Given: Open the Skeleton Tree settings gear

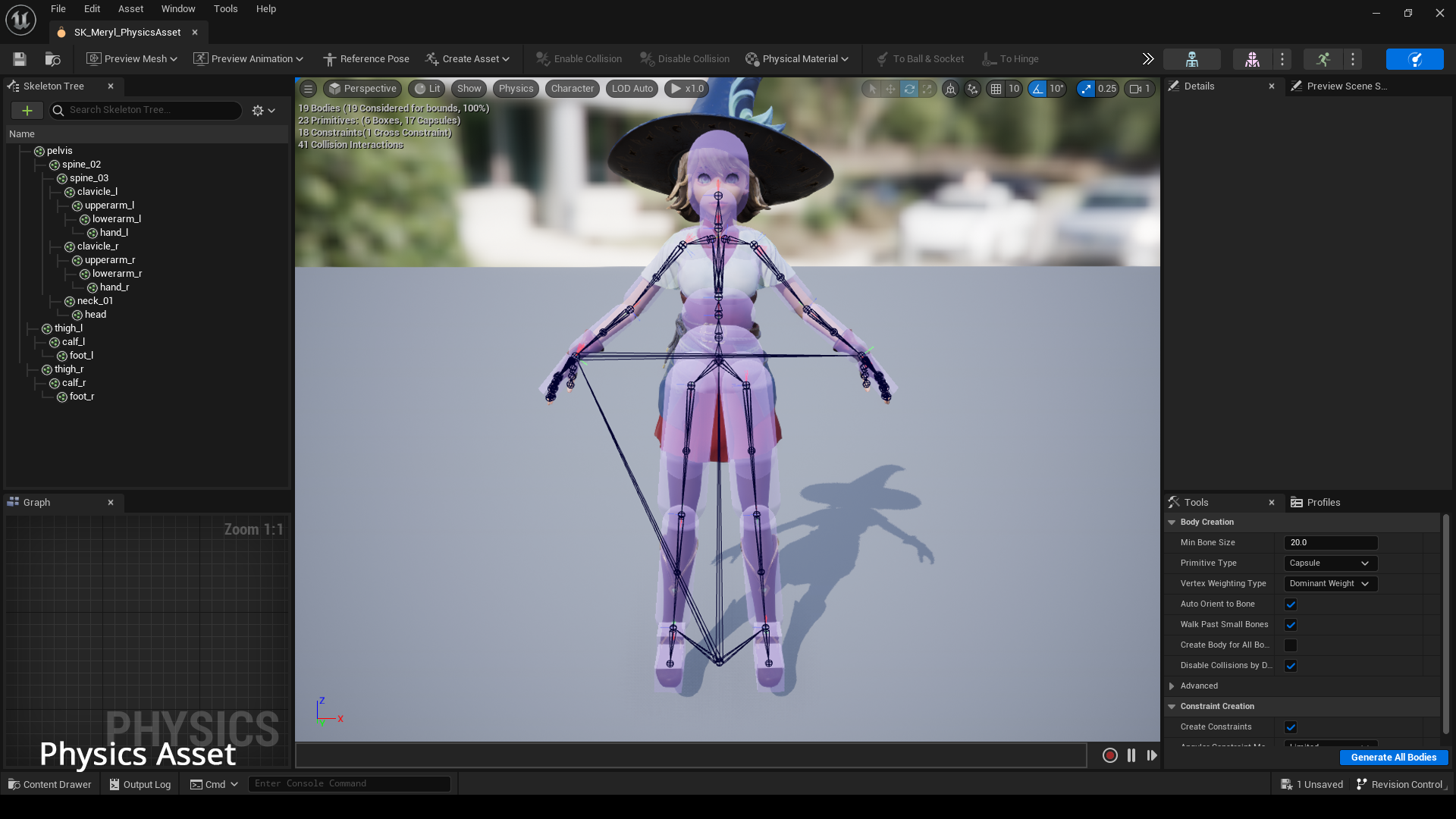Looking at the screenshot, I should (263, 111).
